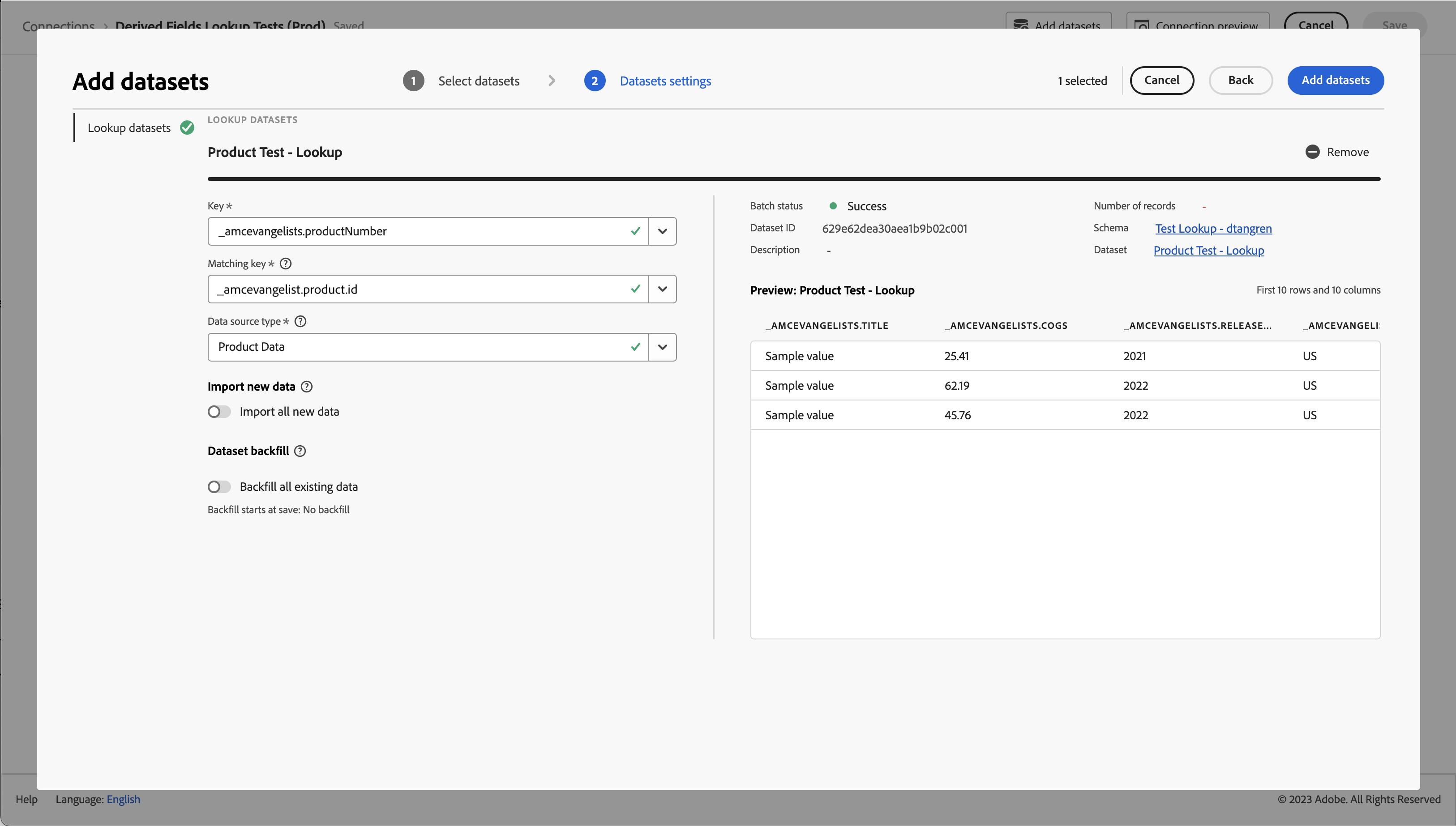Open Product Test - Lookup dataset link

[x=1208, y=251]
